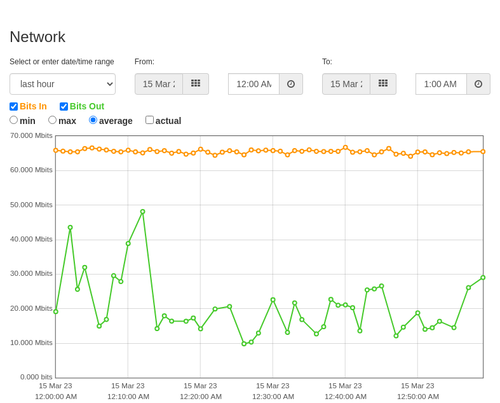The width and height of the screenshot is (500, 403).
Task: Select the max radio button
Action: coord(52,120)
